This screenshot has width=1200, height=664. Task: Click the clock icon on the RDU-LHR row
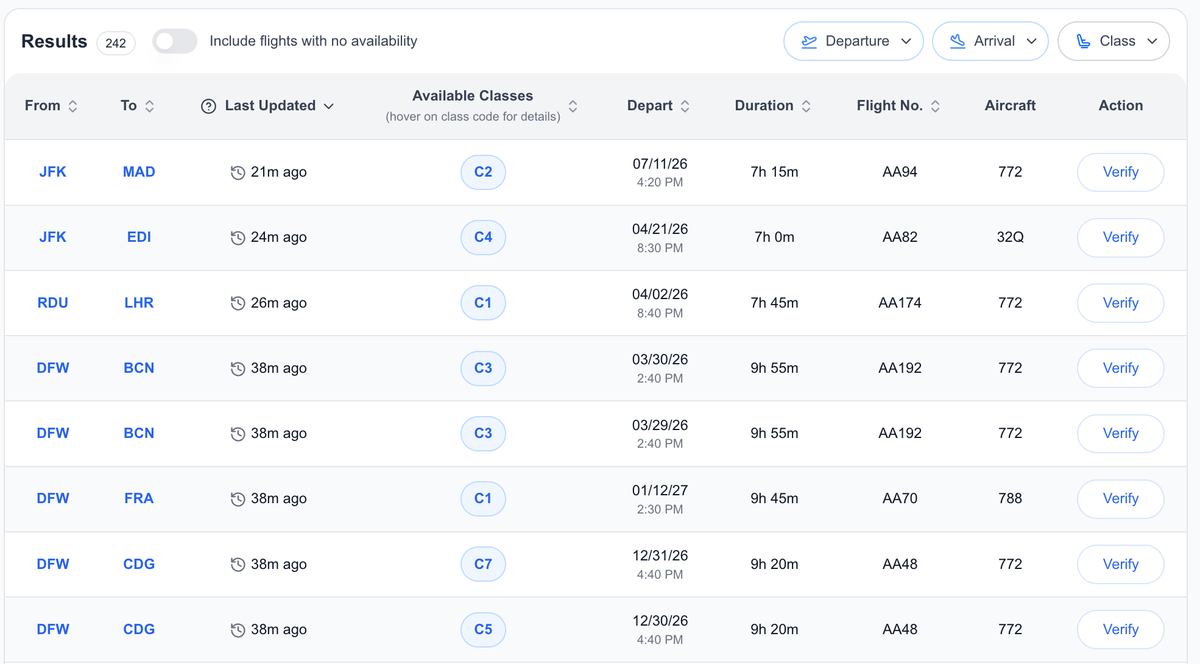point(237,302)
